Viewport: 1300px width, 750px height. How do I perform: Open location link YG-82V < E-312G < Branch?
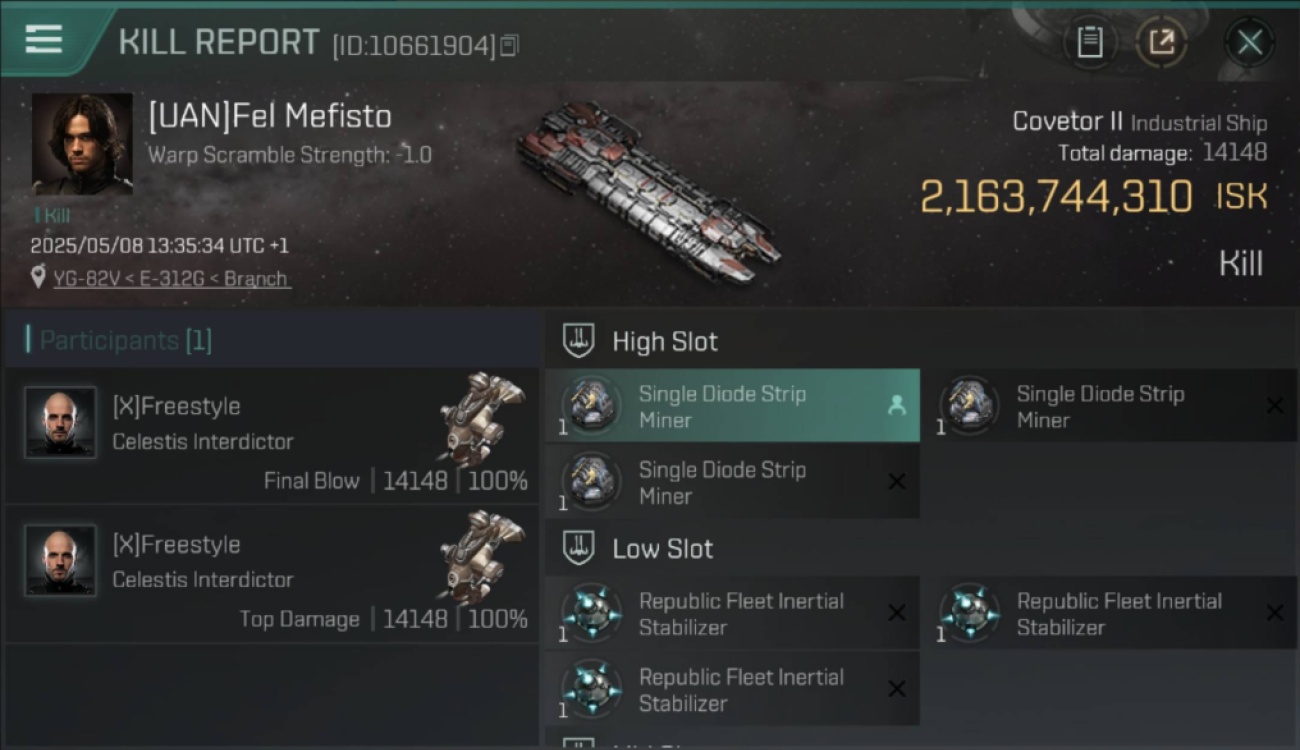(x=170, y=278)
